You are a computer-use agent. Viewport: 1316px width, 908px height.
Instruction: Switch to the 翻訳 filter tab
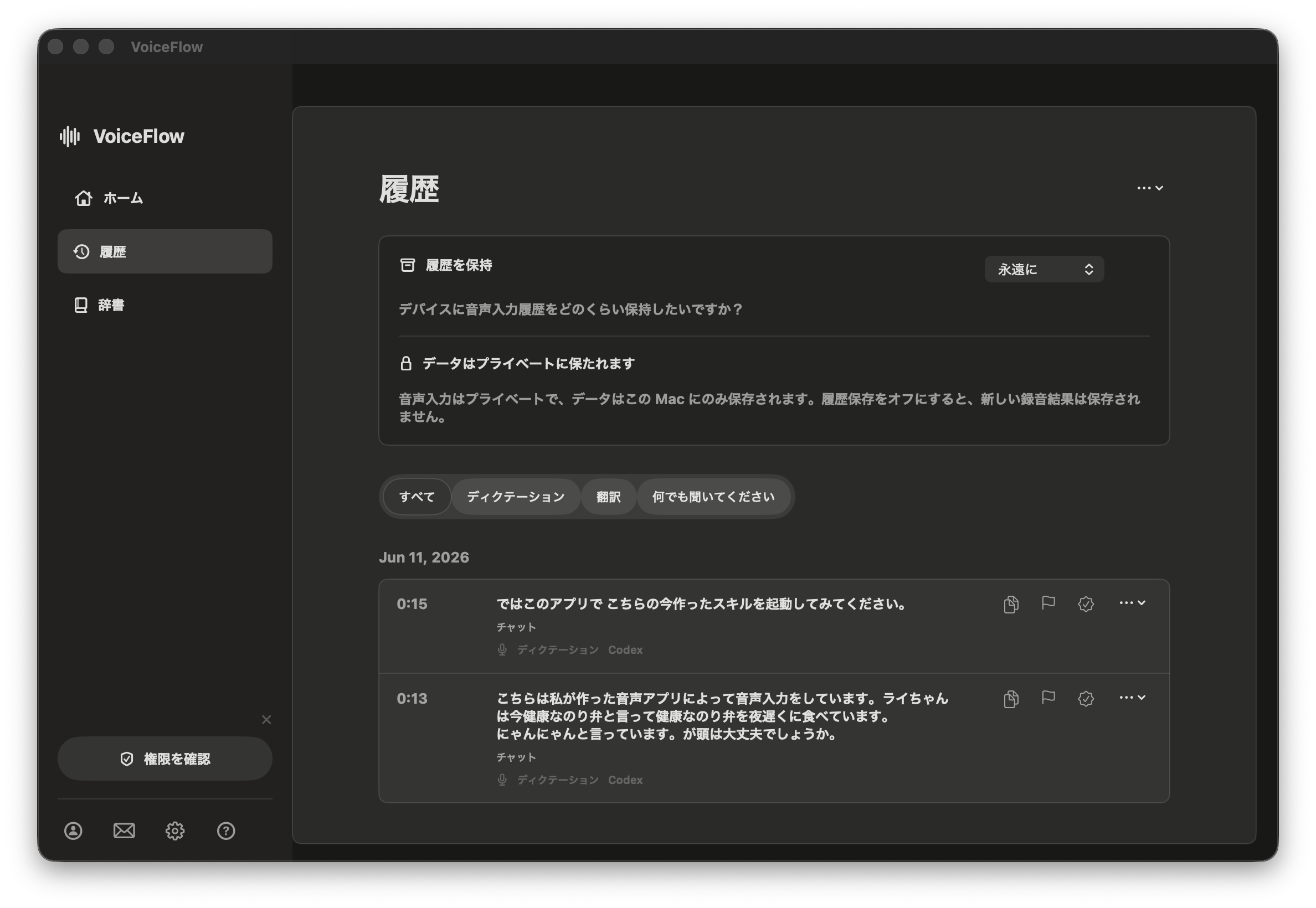tap(608, 497)
